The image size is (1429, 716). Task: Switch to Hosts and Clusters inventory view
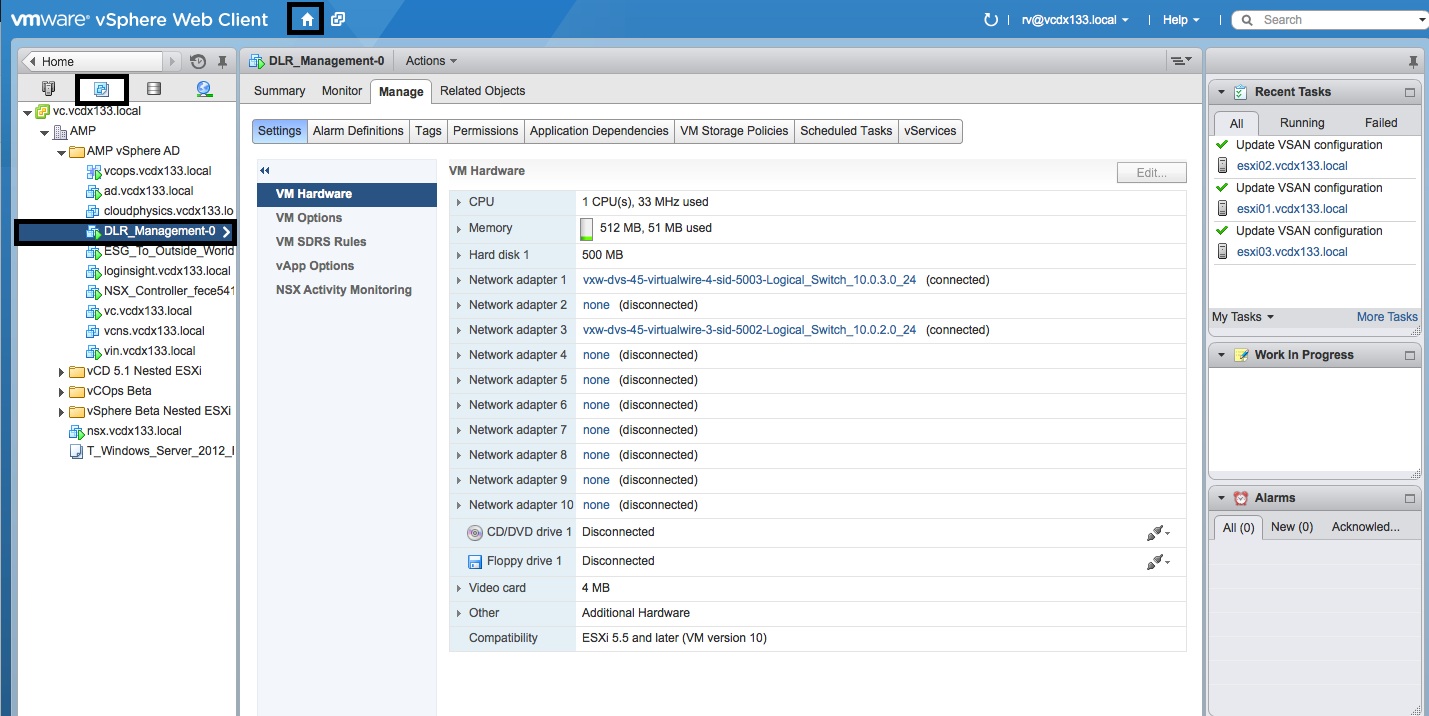pos(48,89)
